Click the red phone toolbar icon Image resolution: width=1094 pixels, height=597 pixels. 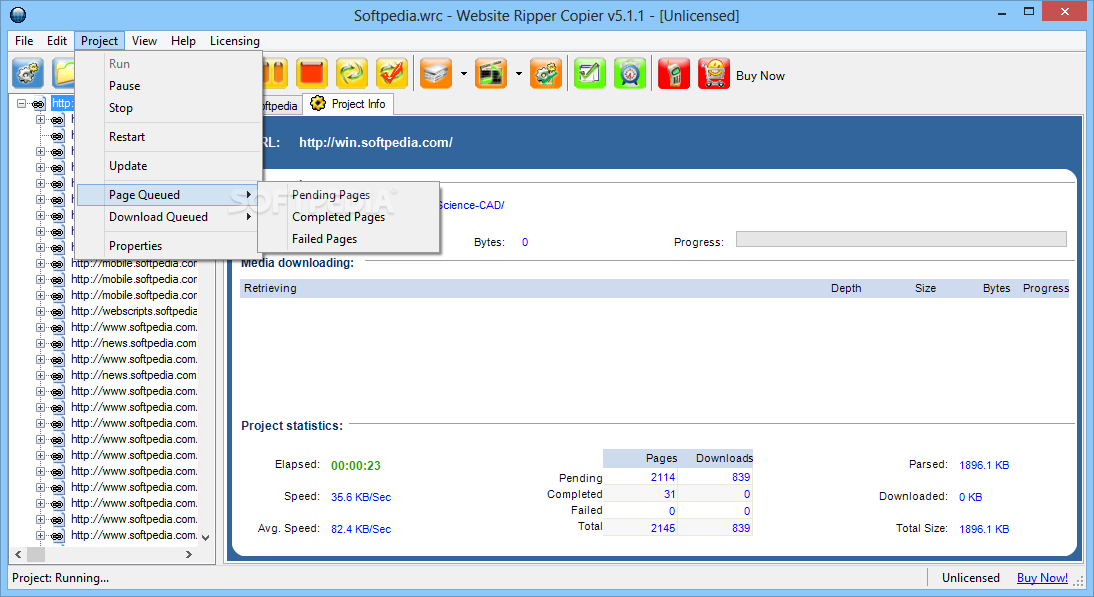[674, 73]
